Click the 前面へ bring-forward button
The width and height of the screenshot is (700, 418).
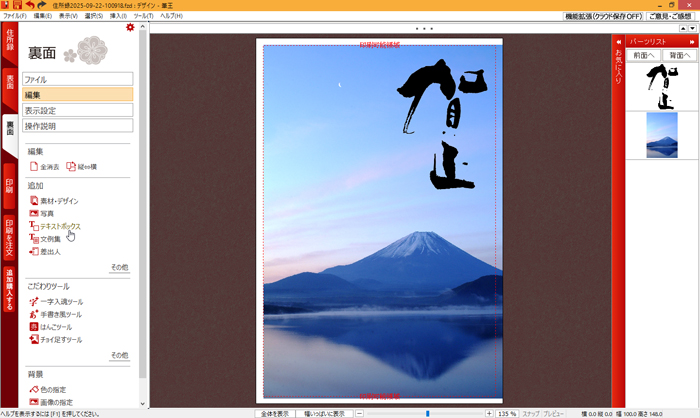tap(644, 55)
